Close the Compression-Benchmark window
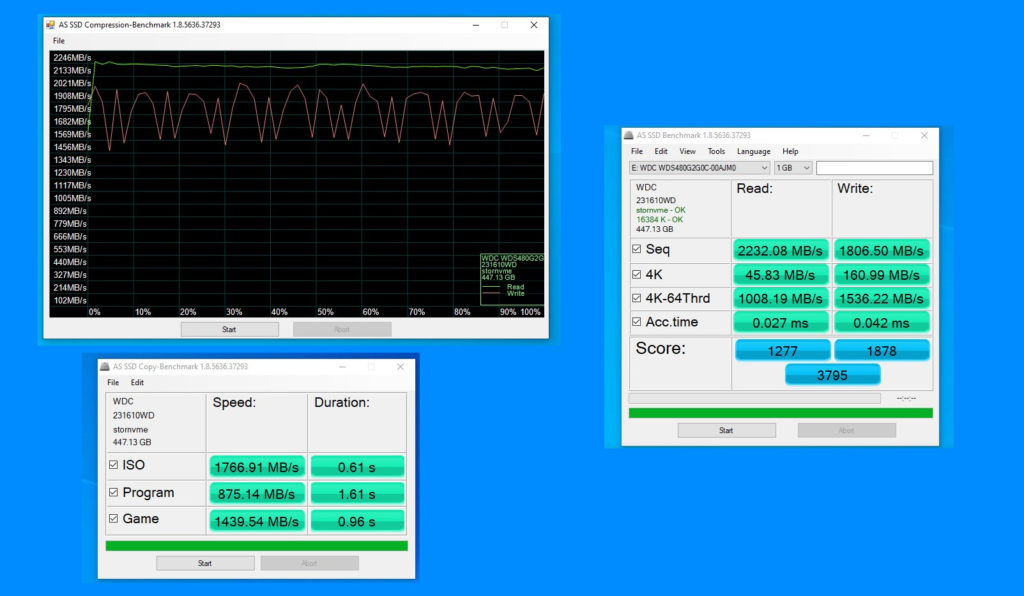The image size is (1024, 596). pyautogui.click(x=534, y=25)
